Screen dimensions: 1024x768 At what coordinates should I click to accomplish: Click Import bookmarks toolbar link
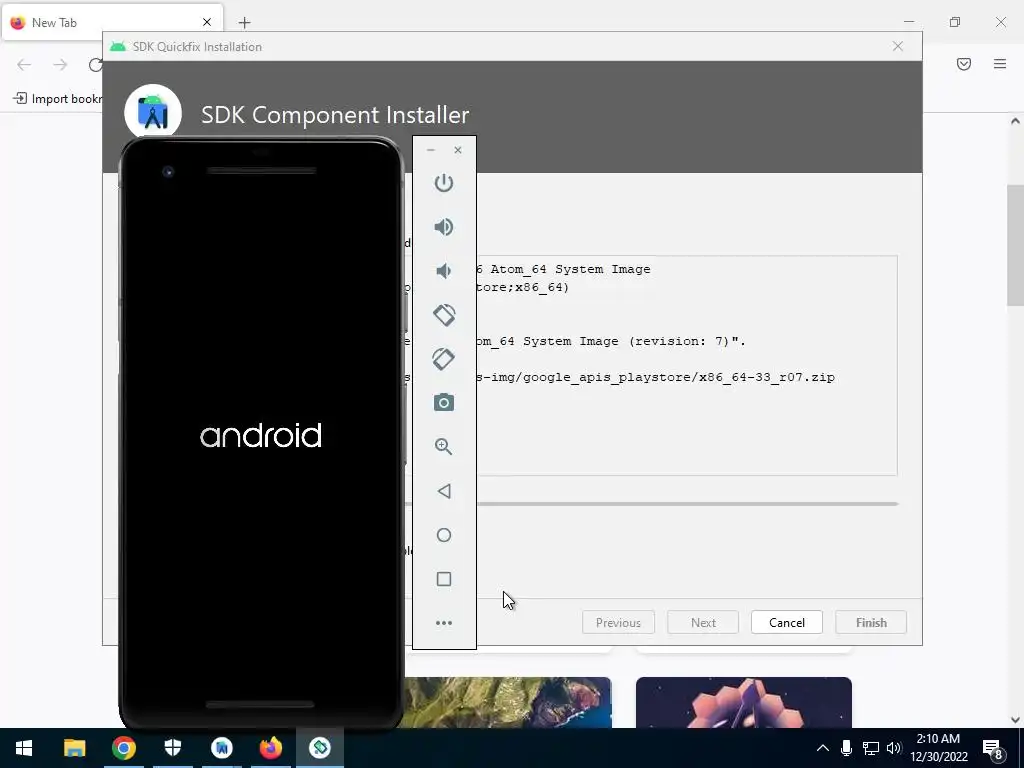pyautogui.click(x=57, y=99)
